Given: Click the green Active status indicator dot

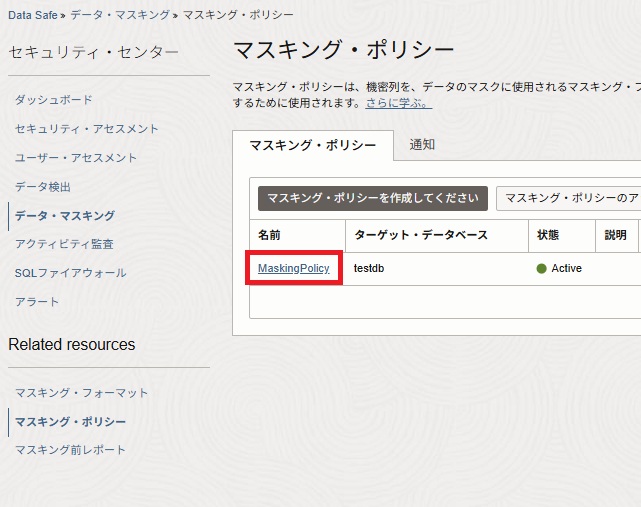Looking at the screenshot, I should (541, 269).
